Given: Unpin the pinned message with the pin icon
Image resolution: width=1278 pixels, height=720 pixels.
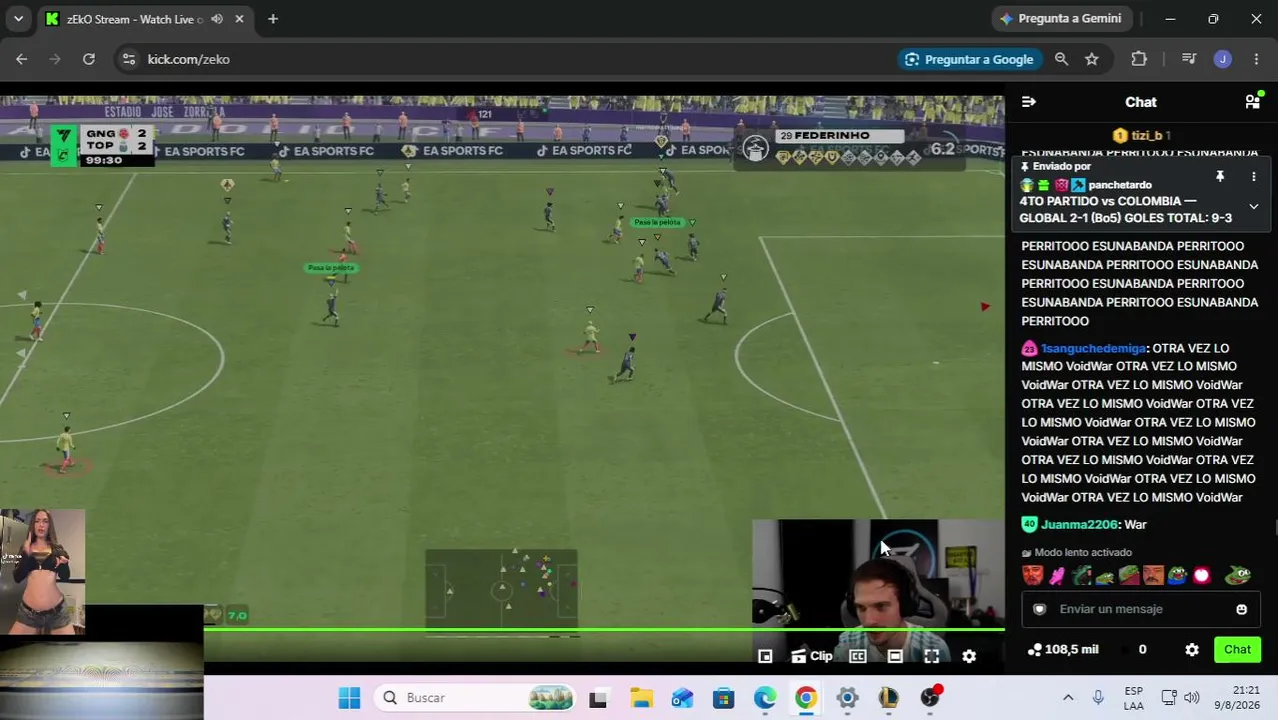Looking at the screenshot, I should pyautogui.click(x=1220, y=177).
